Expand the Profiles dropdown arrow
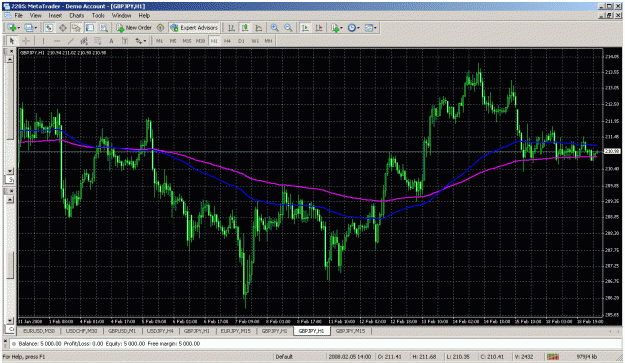The height and width of the screenshot is (363, 625). click(35, 28)
